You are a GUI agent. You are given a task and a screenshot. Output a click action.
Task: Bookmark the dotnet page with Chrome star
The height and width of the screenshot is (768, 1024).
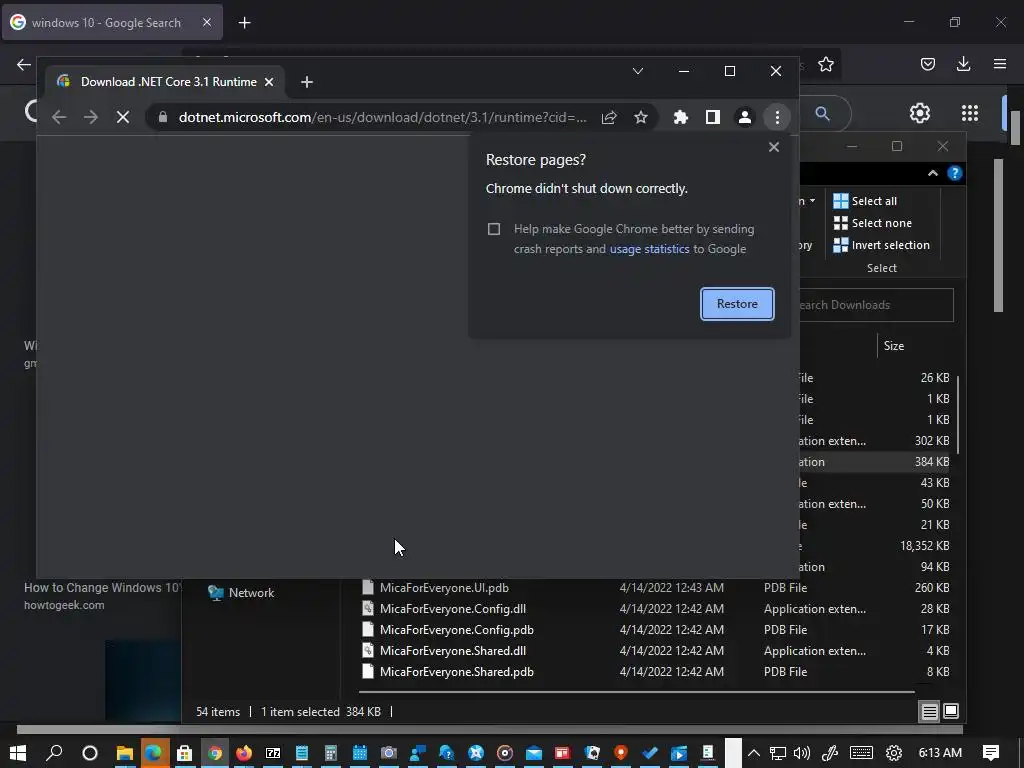coord(641,118)
